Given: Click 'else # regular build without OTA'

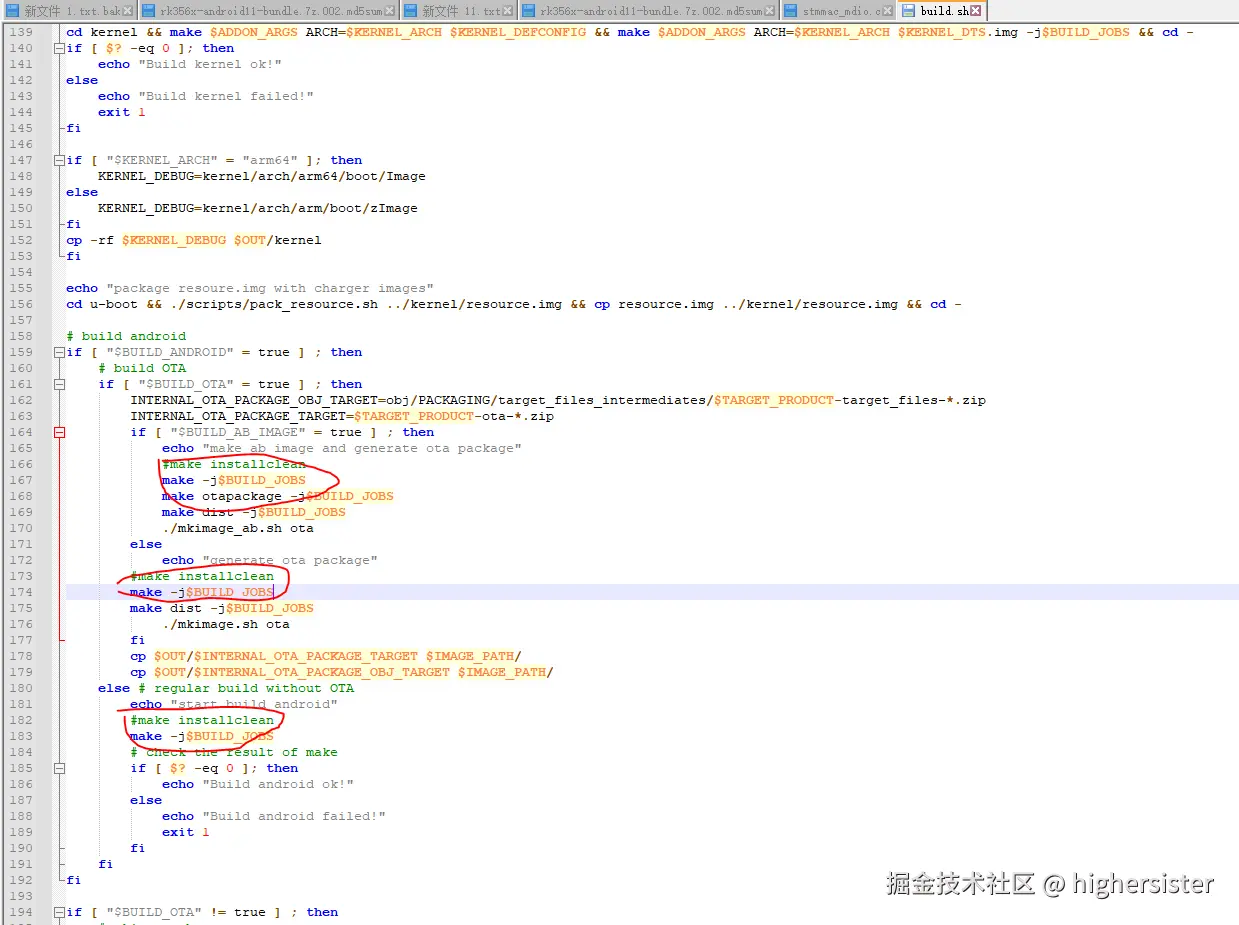Looking at the screenshot, I should click(x=225, y=688).
